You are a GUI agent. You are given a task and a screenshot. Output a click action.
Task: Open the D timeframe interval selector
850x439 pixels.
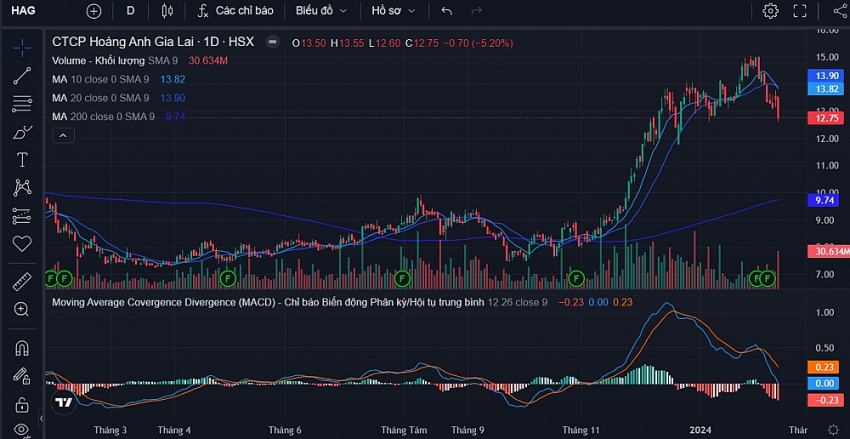tap(130, 11)
